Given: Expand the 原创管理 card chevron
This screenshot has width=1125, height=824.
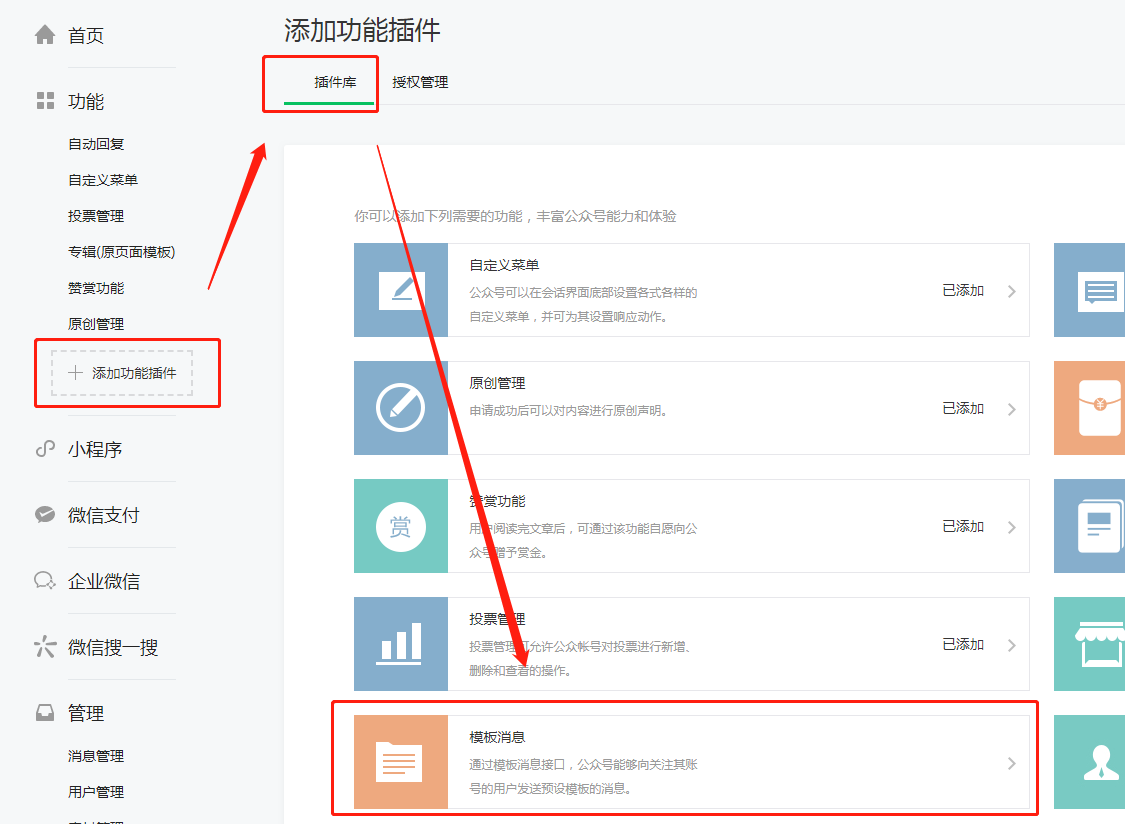Looking at the screenshot, I should (x=1012, y=409).
